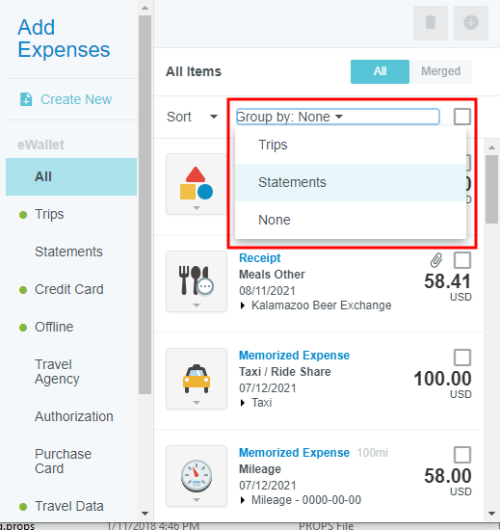Click the paperclip attachment icon
This screenshot has height=530, width=500.
(x=436, y=260)
